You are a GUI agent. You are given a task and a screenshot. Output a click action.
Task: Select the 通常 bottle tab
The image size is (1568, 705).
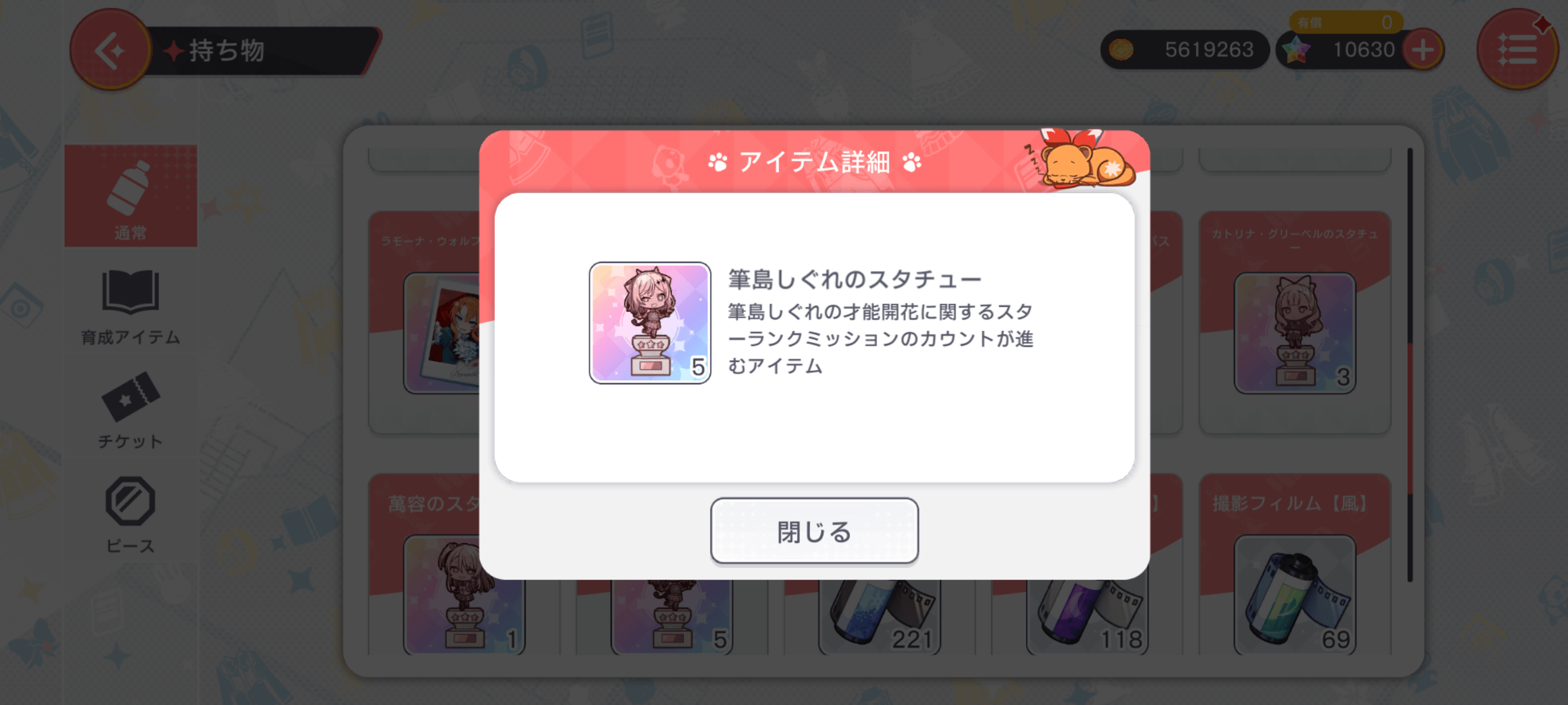click(x=131, y=196)
